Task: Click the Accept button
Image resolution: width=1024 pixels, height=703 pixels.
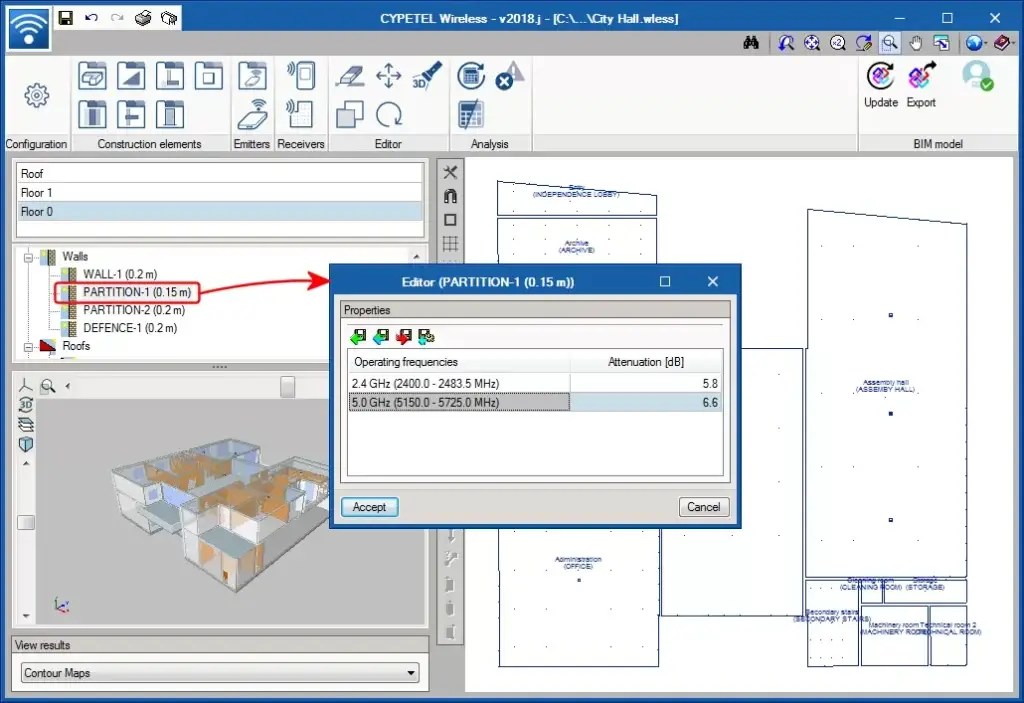Action: pyautogui.click(x=369, y=507)
